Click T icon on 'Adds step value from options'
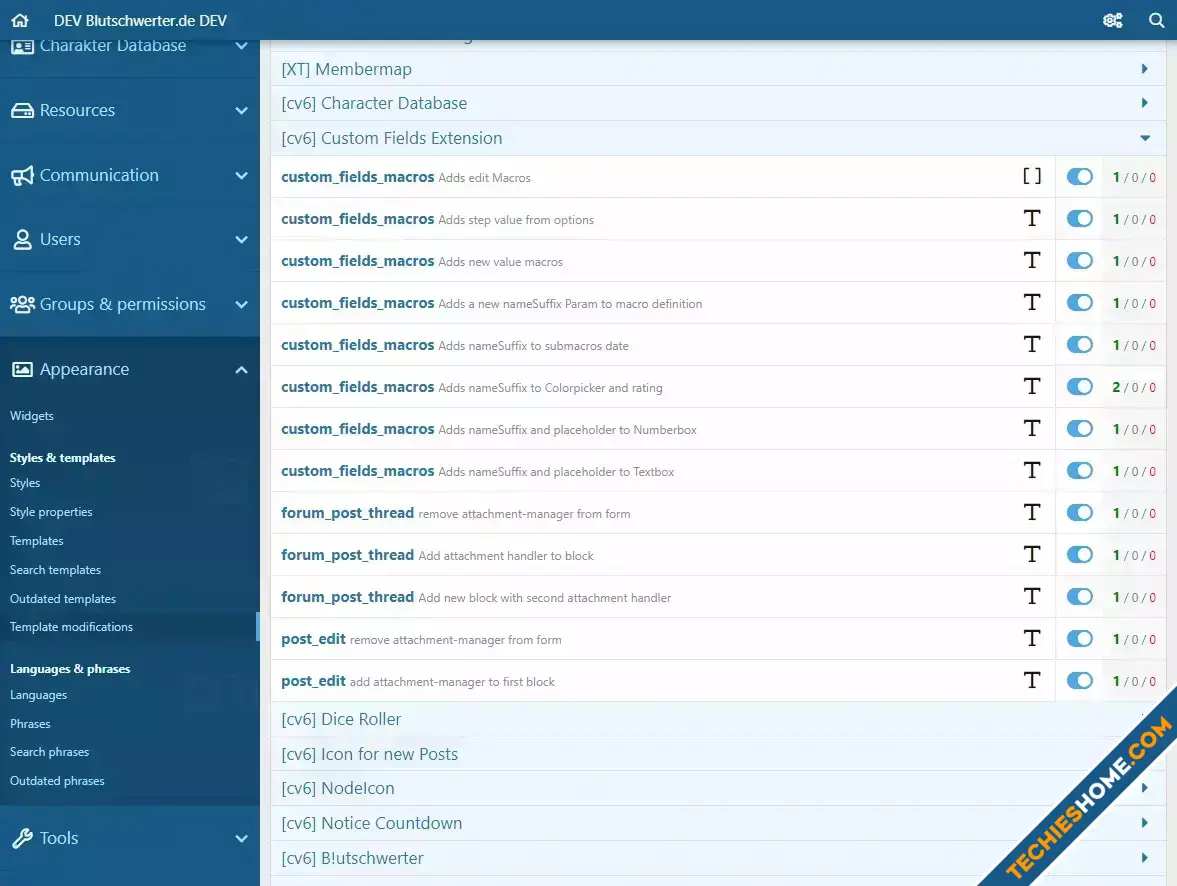Viewport: 1177px width, 886px height. tap(1032, 218)
